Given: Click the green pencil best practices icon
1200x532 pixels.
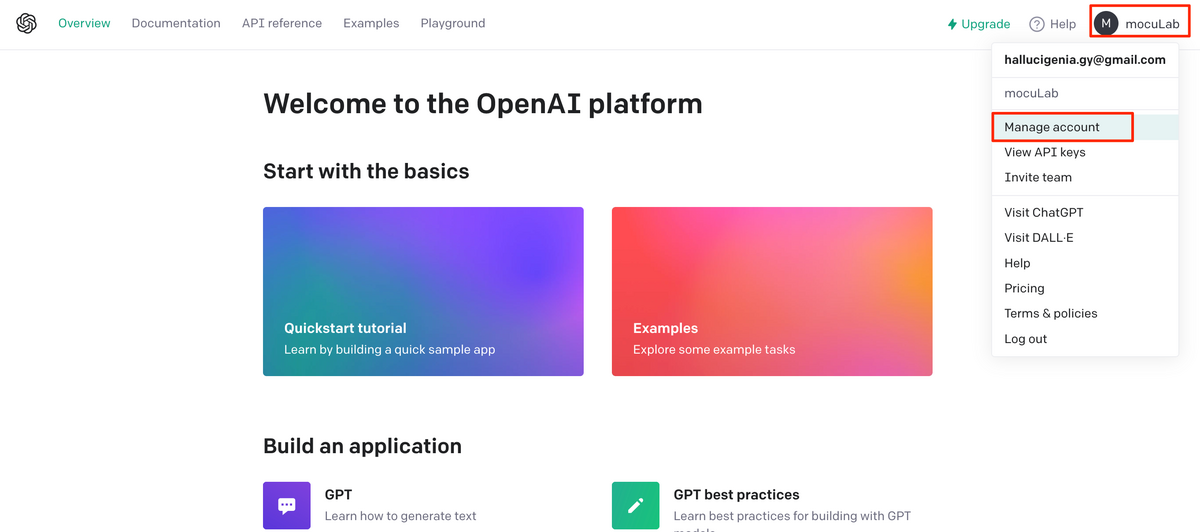Looking at the screenshot, I should coord(636,505).
